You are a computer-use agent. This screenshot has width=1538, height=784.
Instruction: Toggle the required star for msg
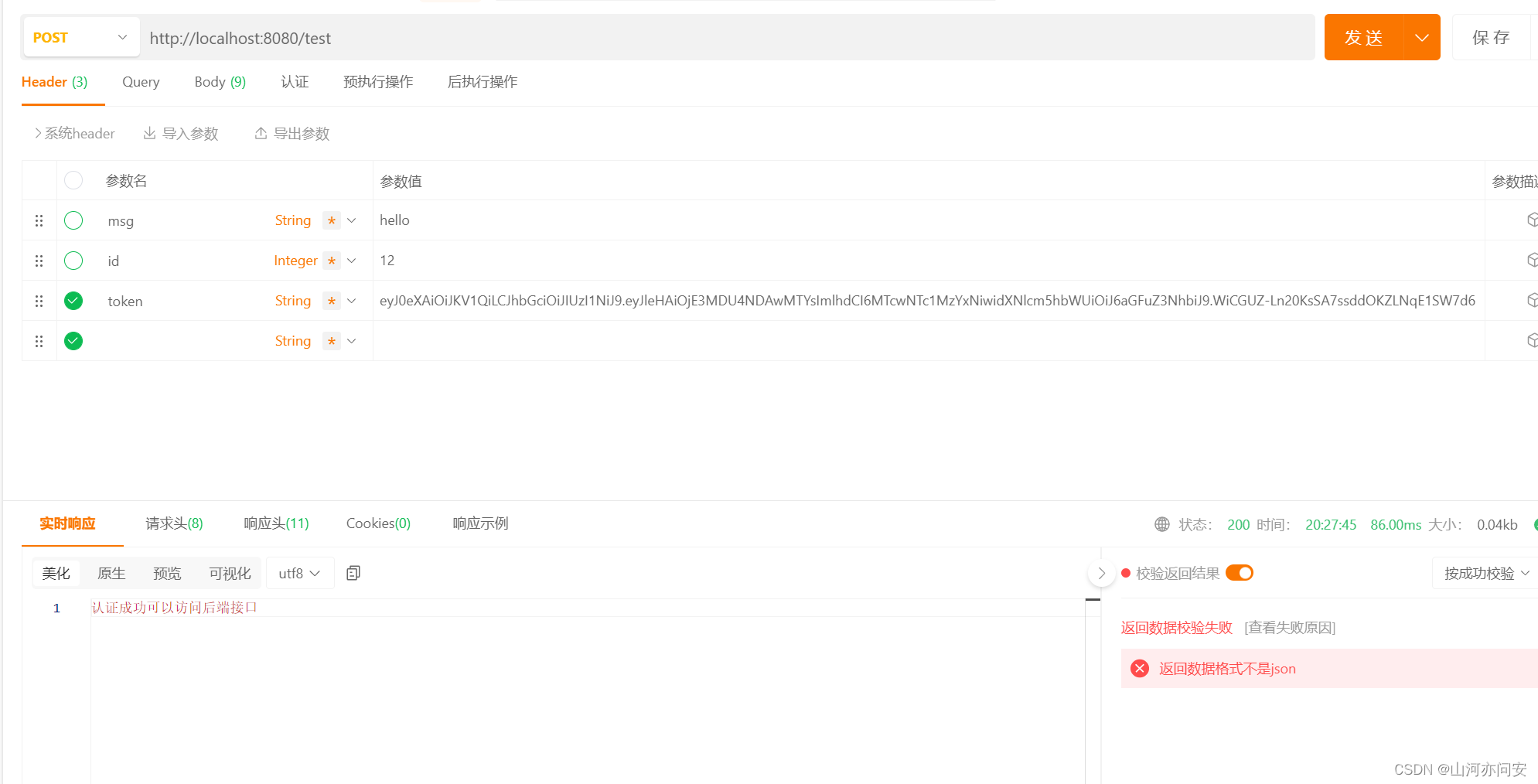(332, 220)
